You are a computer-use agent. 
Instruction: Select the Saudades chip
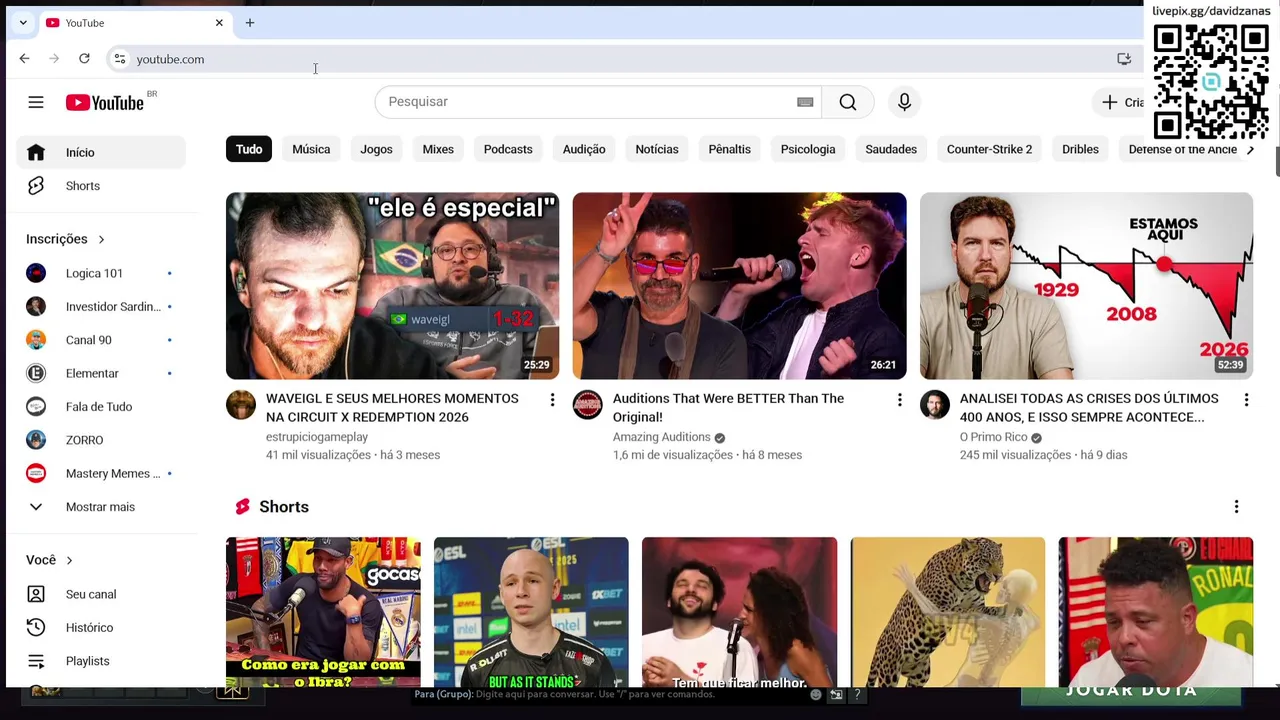tap(891, 149)
